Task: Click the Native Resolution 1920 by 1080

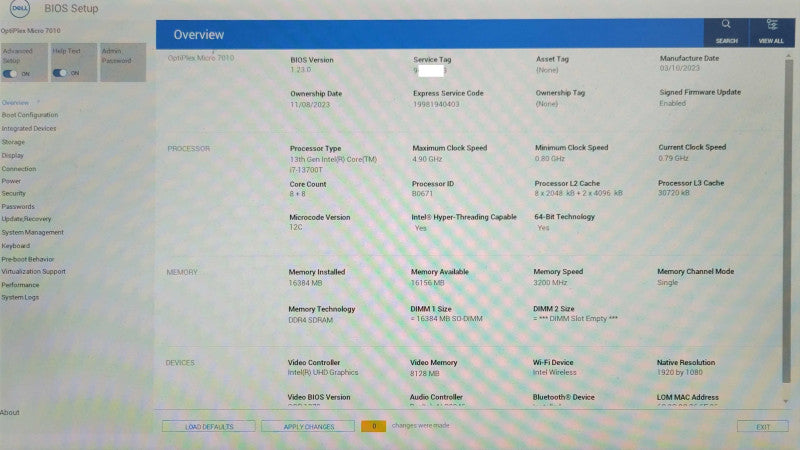Action: 680,372
